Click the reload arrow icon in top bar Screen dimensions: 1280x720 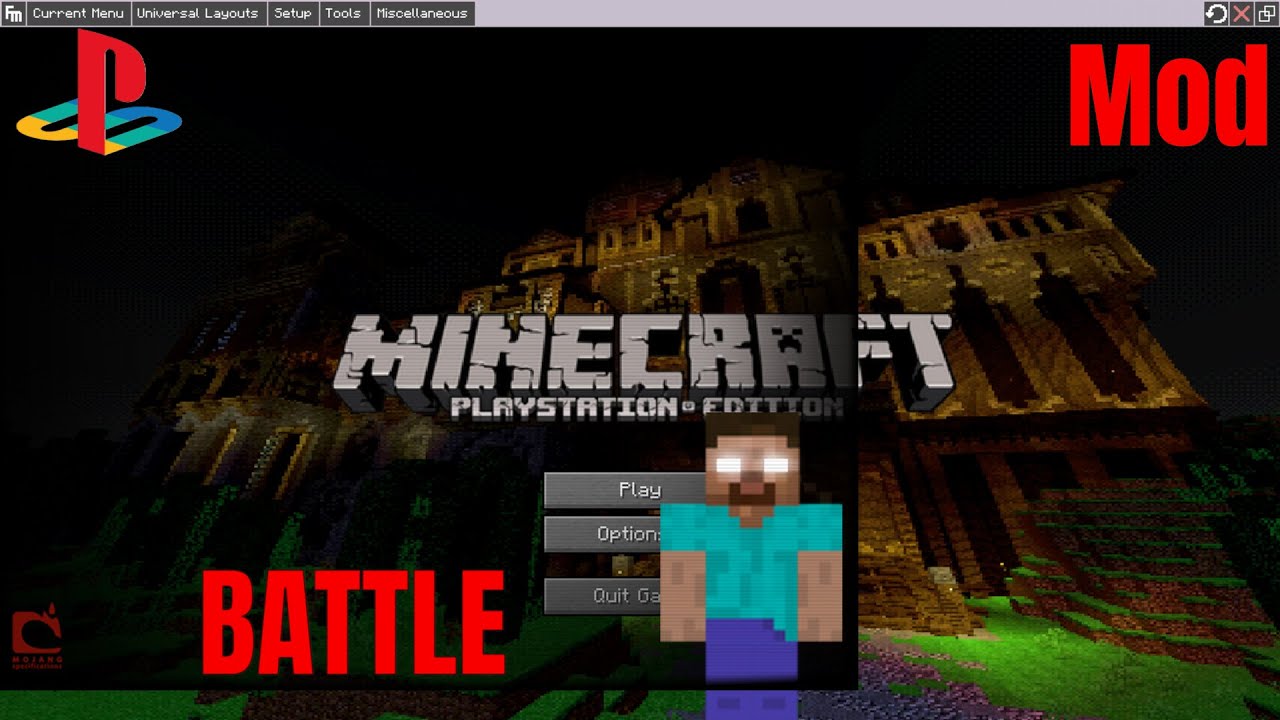pos(1216,13)
